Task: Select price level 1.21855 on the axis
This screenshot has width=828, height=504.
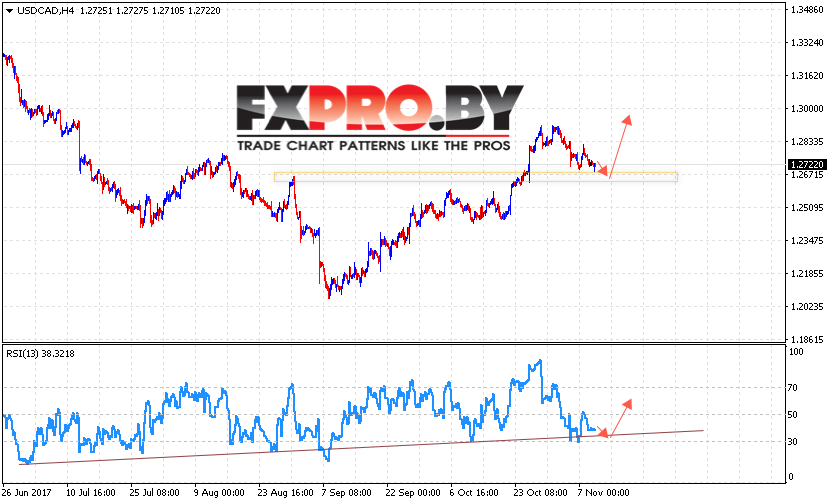Action: 807,274
